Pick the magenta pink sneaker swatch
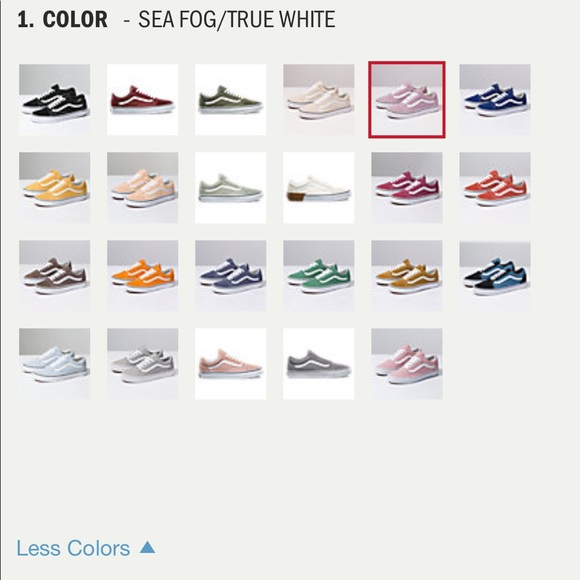Screen dimensions: 580x580 [407, 188]
